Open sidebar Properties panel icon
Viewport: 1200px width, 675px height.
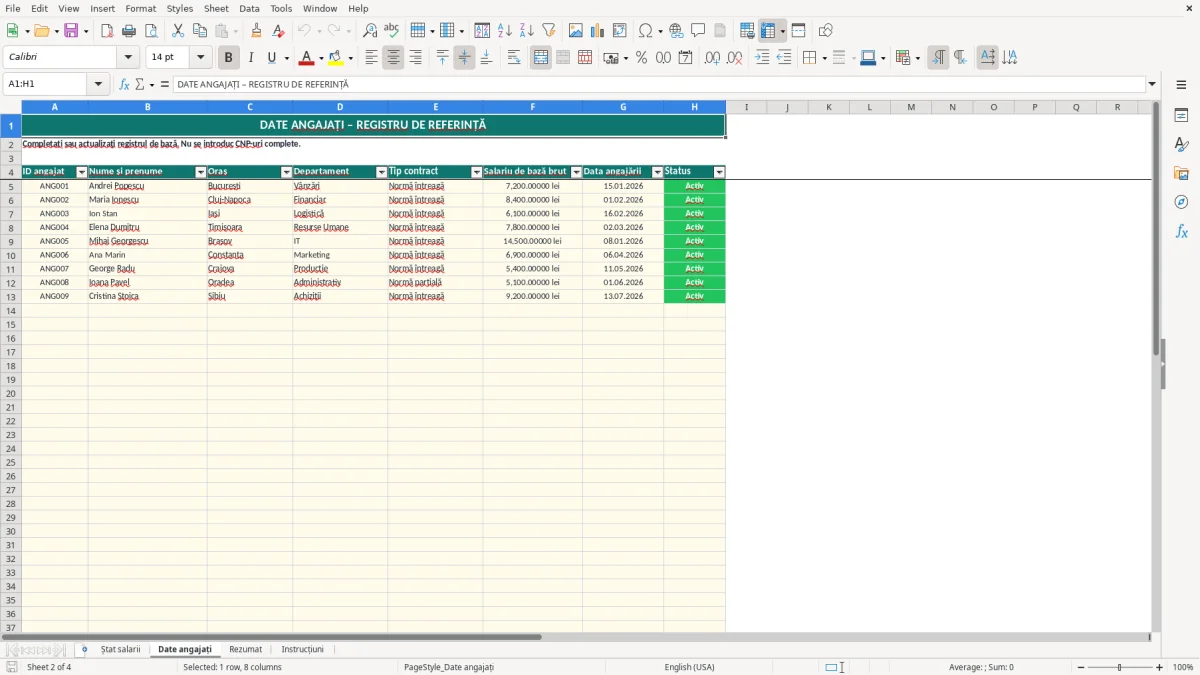click(x=1181, y=116)
